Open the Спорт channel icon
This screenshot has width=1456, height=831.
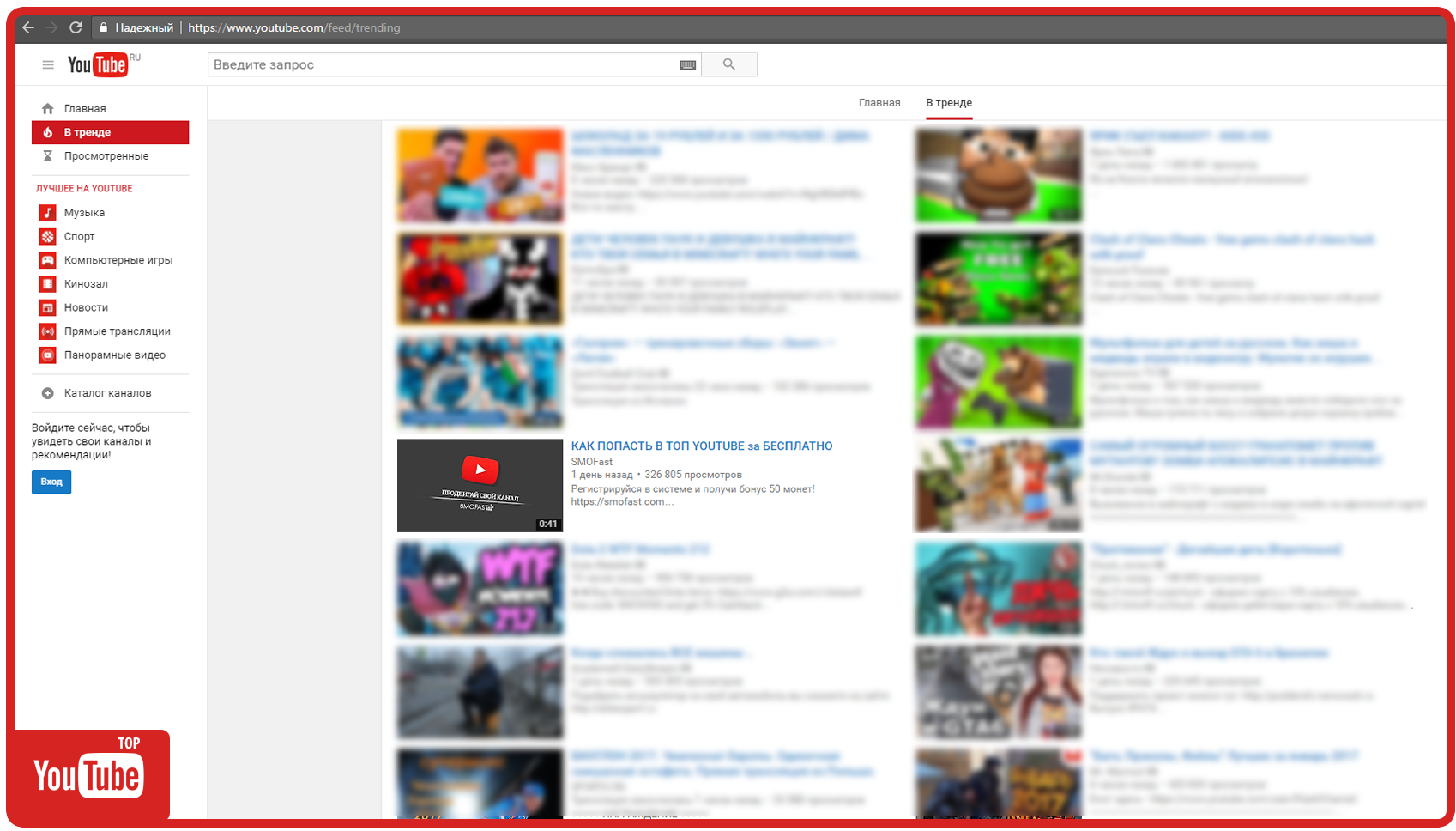[x=48, y=236]
